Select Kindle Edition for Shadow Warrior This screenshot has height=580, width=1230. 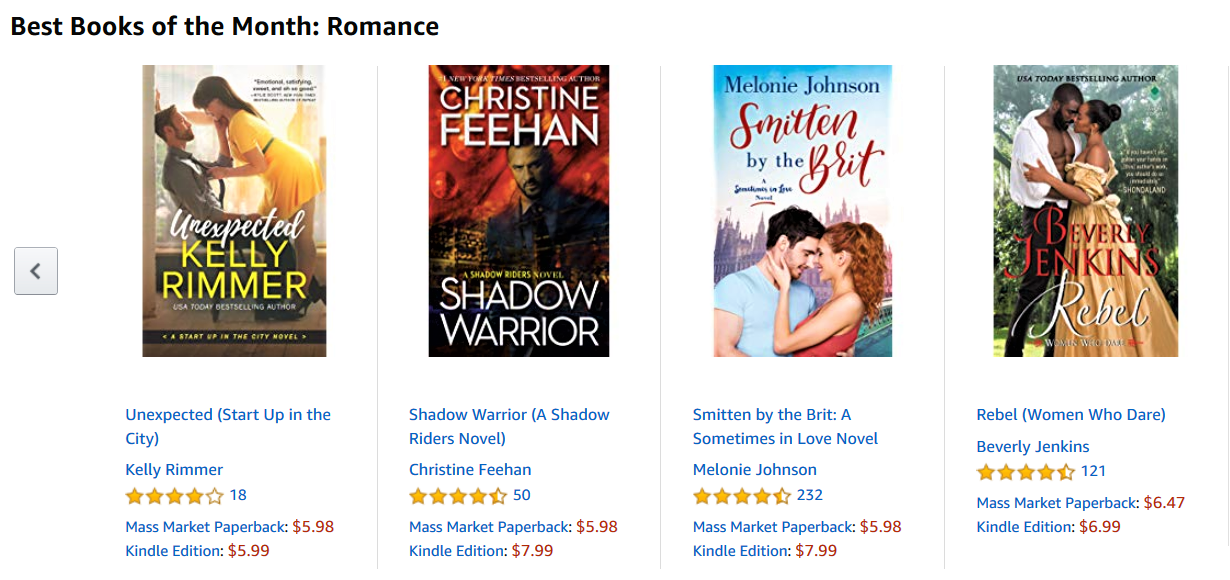(x=458, y=550)
